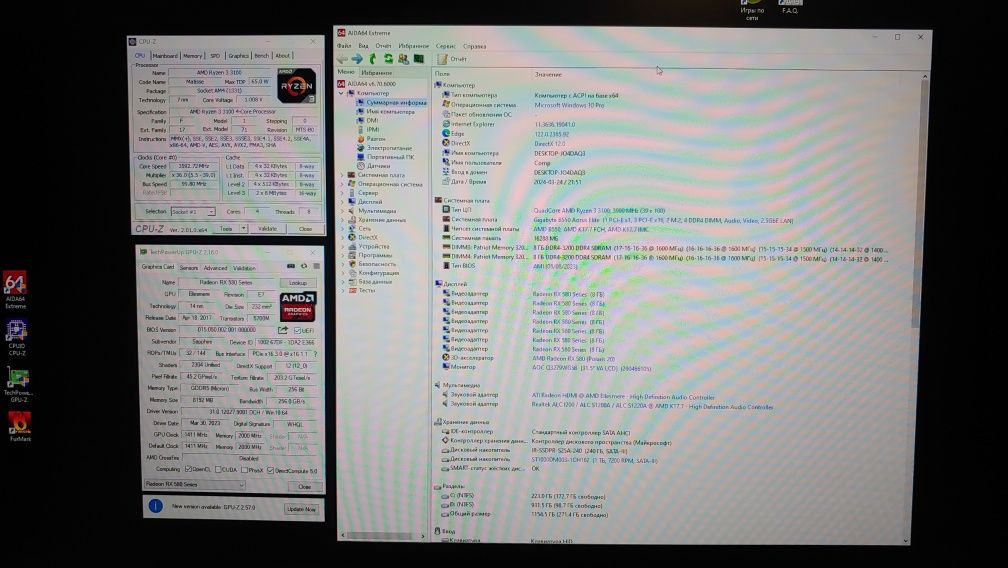Switch to the SPD tab in CPU-Z

coord(215,56)
